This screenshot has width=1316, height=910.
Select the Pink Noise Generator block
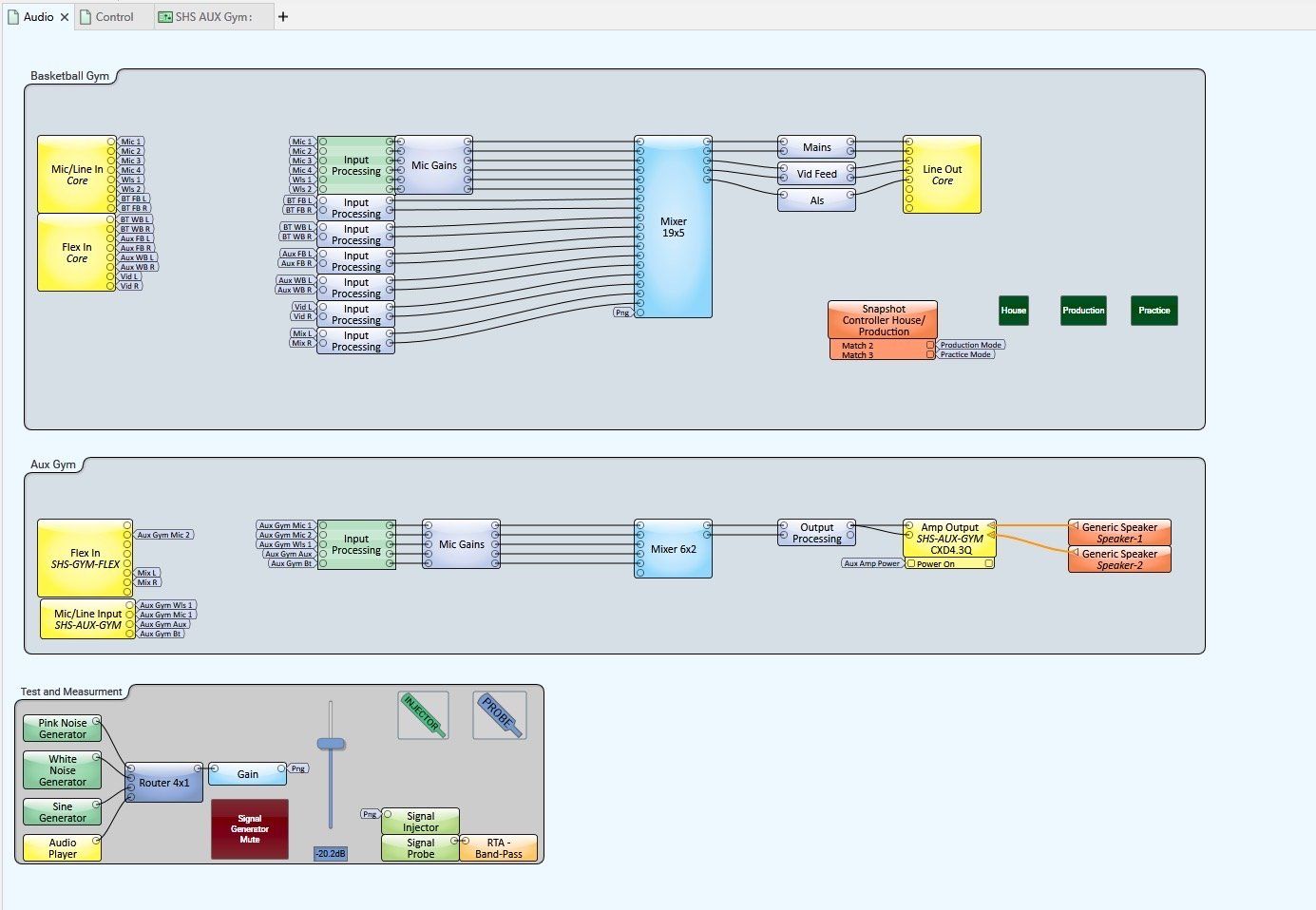point(63,729)
